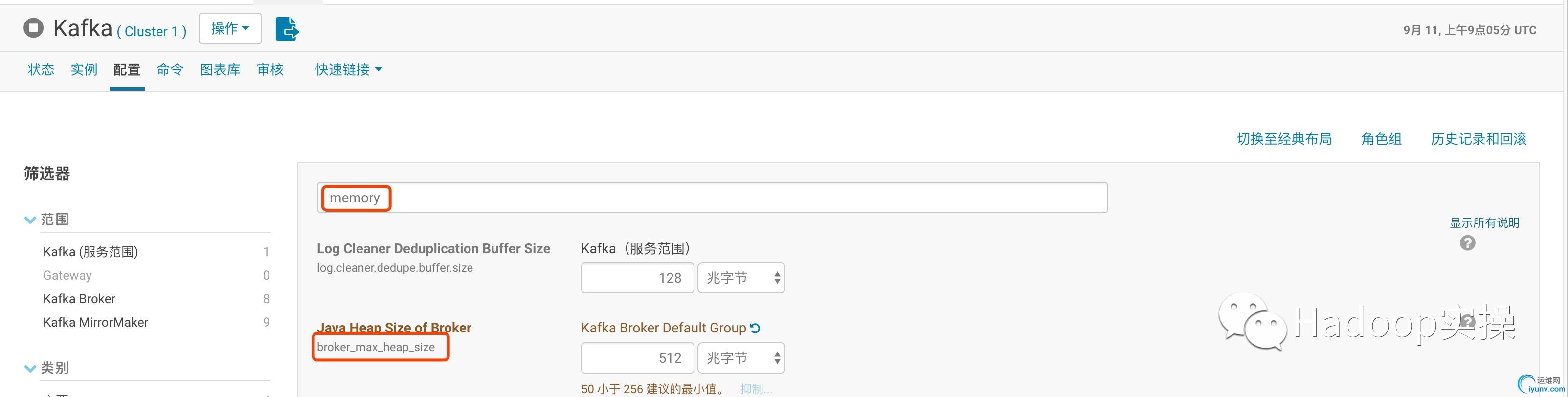The width and height of the screenshot is (1568, 397).
Task: Click the help question mark under 显示所有说明
Action: (x=1468, y=243)
